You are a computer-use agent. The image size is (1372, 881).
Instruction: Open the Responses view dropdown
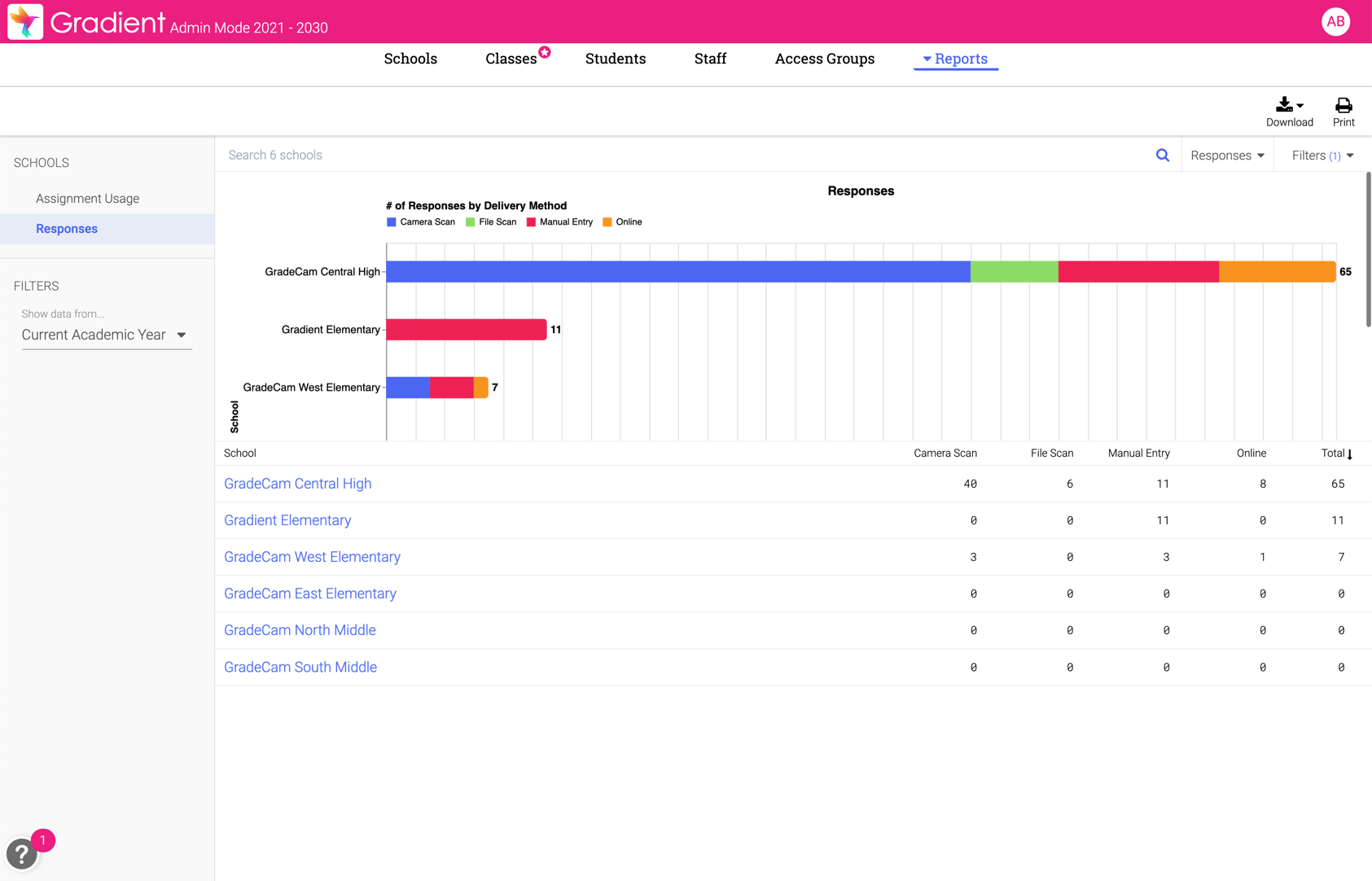pyautogui.click(x=1227, y=156)
